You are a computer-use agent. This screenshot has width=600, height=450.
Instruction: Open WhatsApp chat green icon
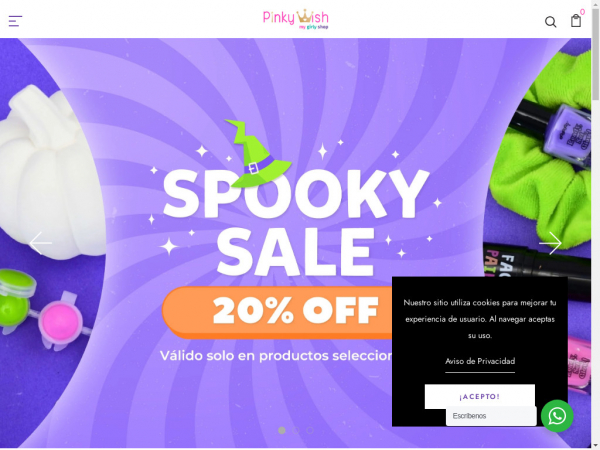point(557,416)
